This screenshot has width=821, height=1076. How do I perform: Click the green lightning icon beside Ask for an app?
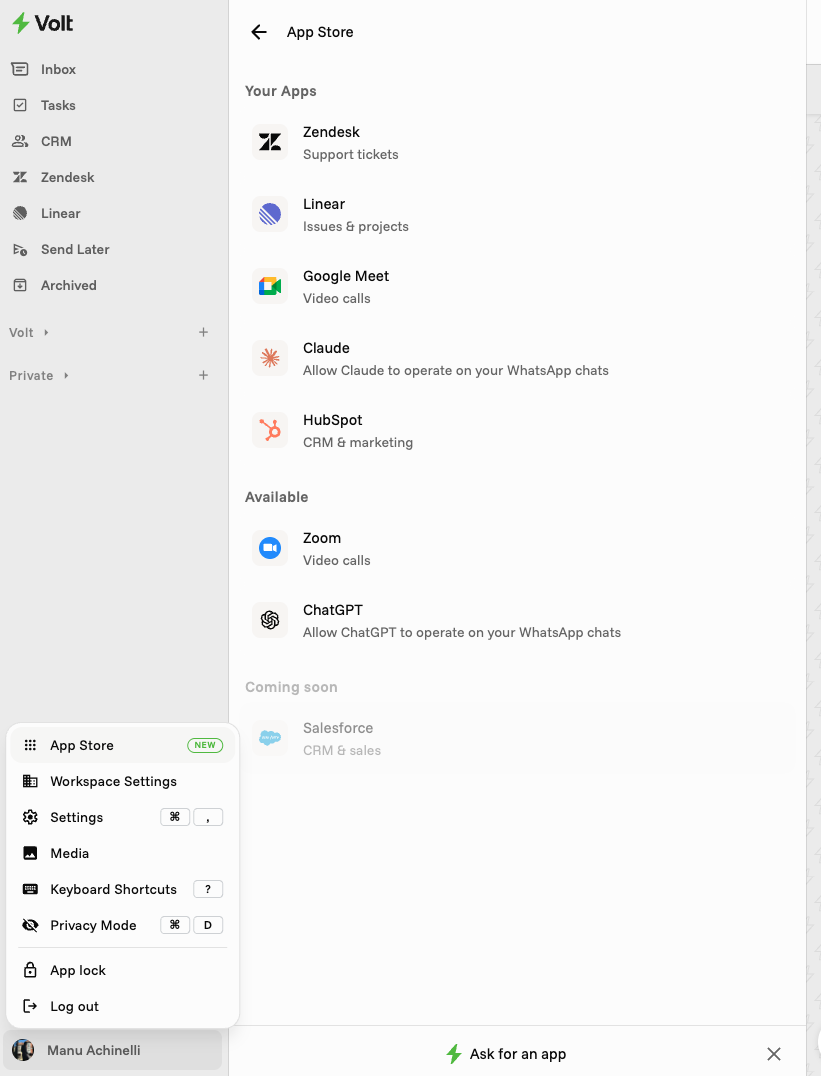tap(454, 1054)
